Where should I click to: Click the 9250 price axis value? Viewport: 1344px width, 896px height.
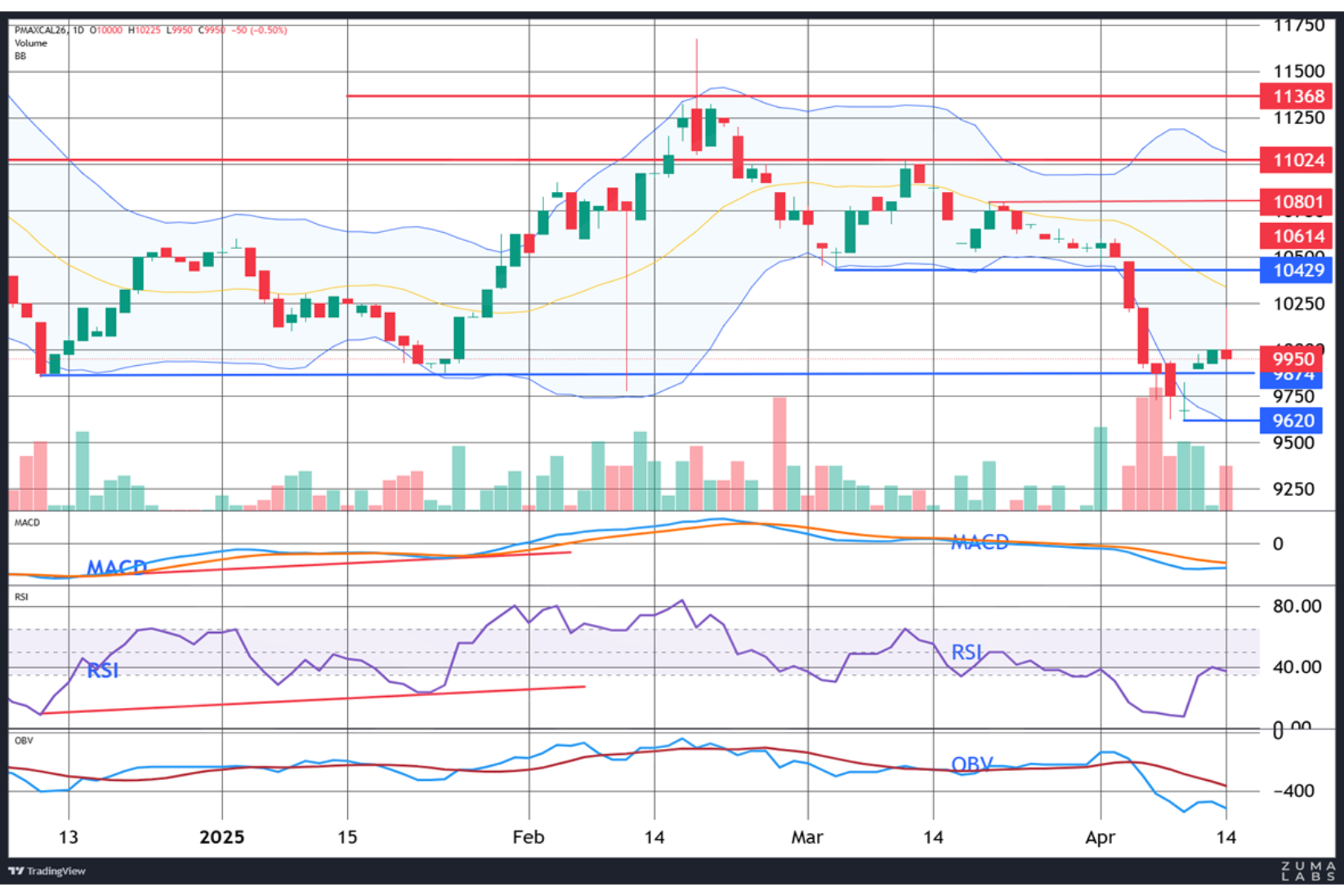(x=1294, y=489)
